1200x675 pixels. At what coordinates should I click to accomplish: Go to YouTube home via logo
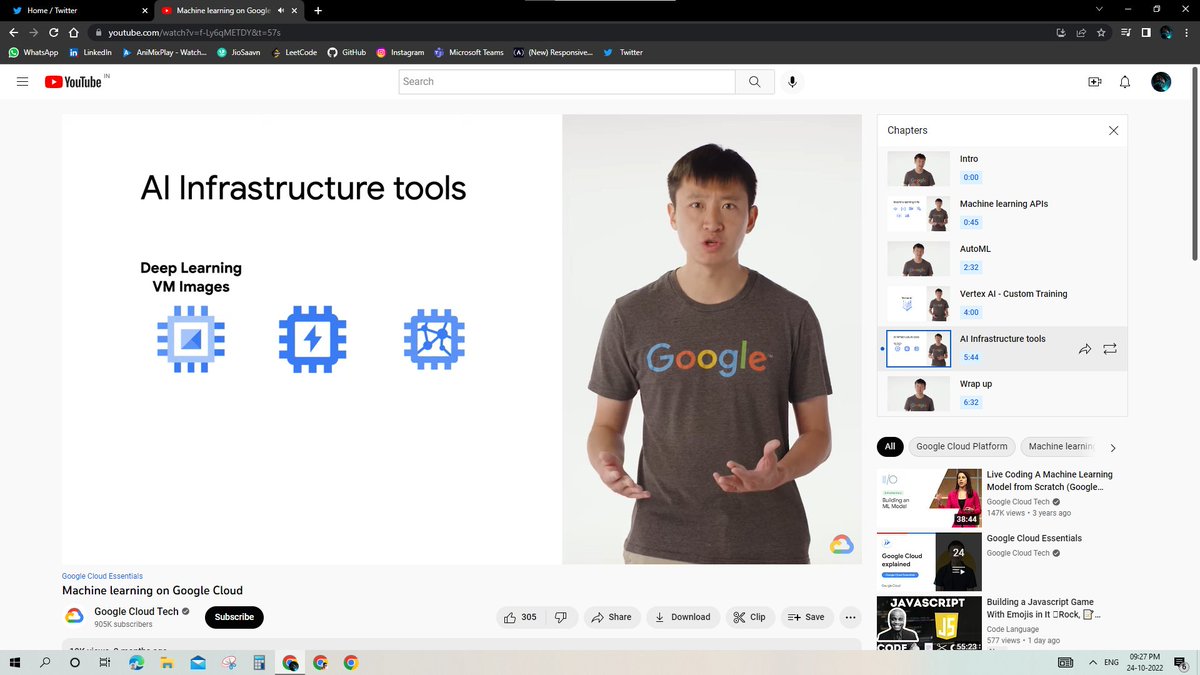pyautogui.click(x=73, y=82)
